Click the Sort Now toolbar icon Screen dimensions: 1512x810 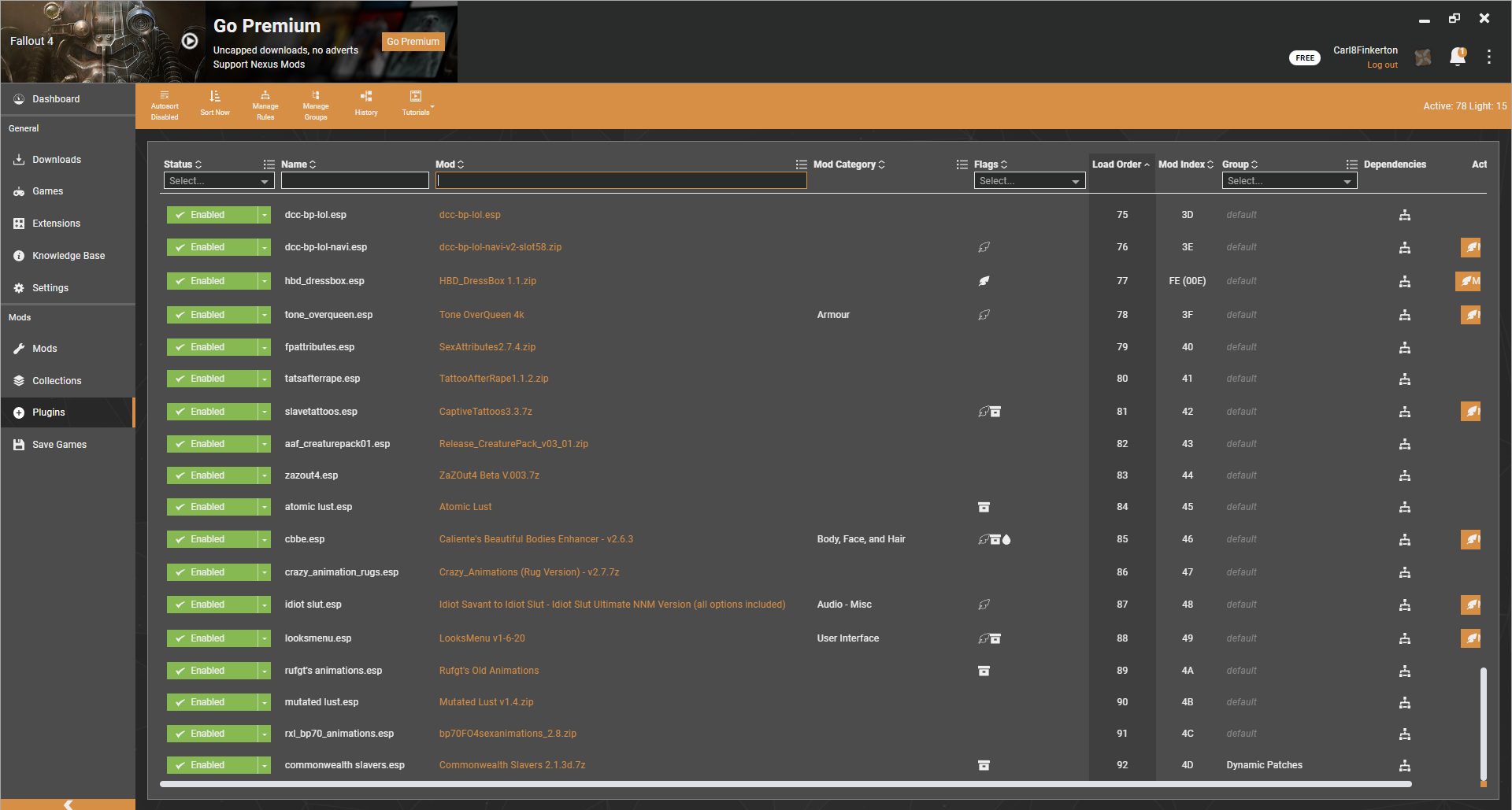[x=215, y=104]
